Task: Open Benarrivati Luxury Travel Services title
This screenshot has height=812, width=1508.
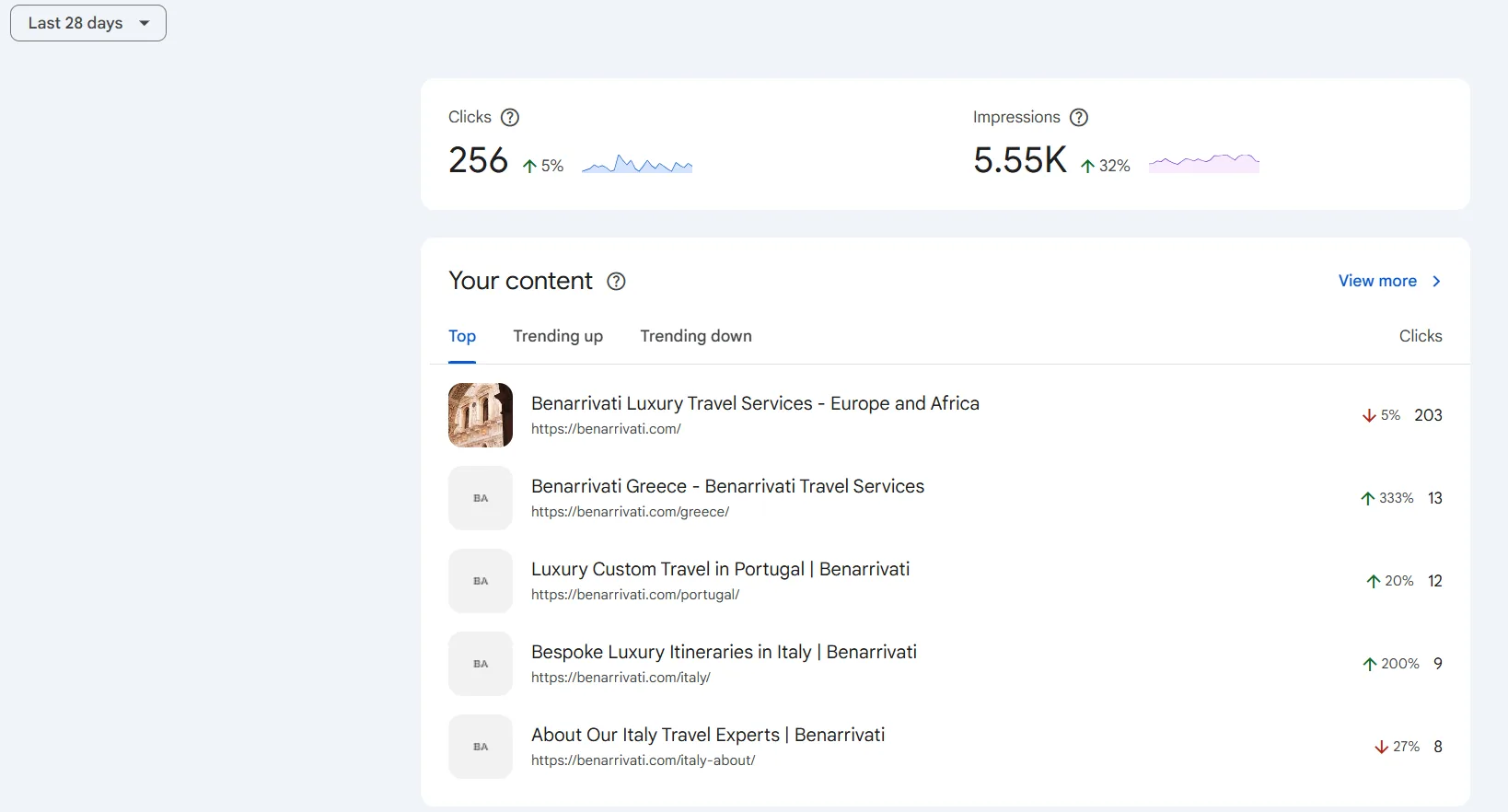Action: [x=755, y=403]
